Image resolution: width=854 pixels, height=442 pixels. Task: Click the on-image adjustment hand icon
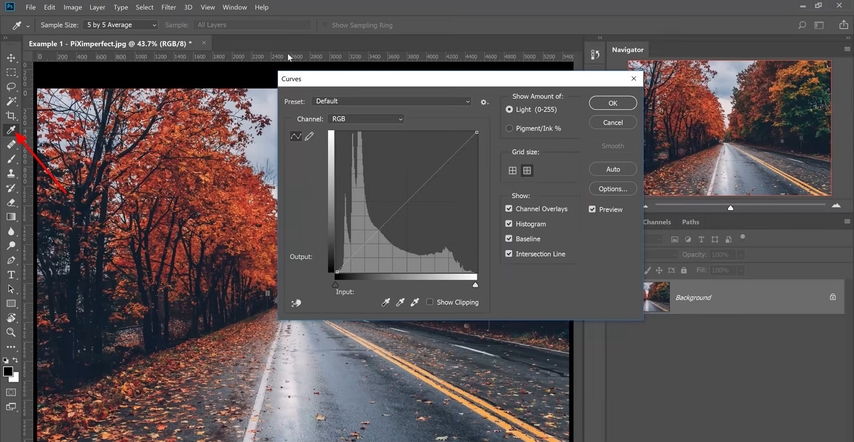click(x=296, y=303)
